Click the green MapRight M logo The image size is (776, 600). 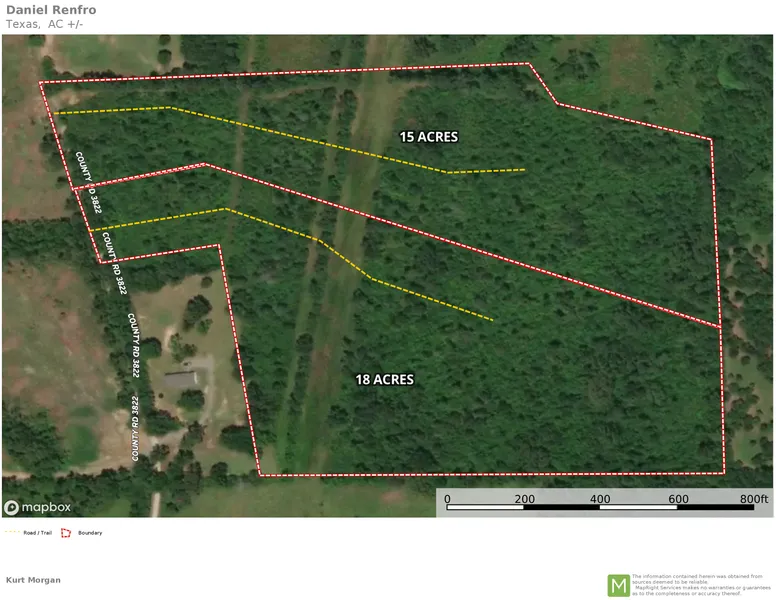[x=619, y=585]
